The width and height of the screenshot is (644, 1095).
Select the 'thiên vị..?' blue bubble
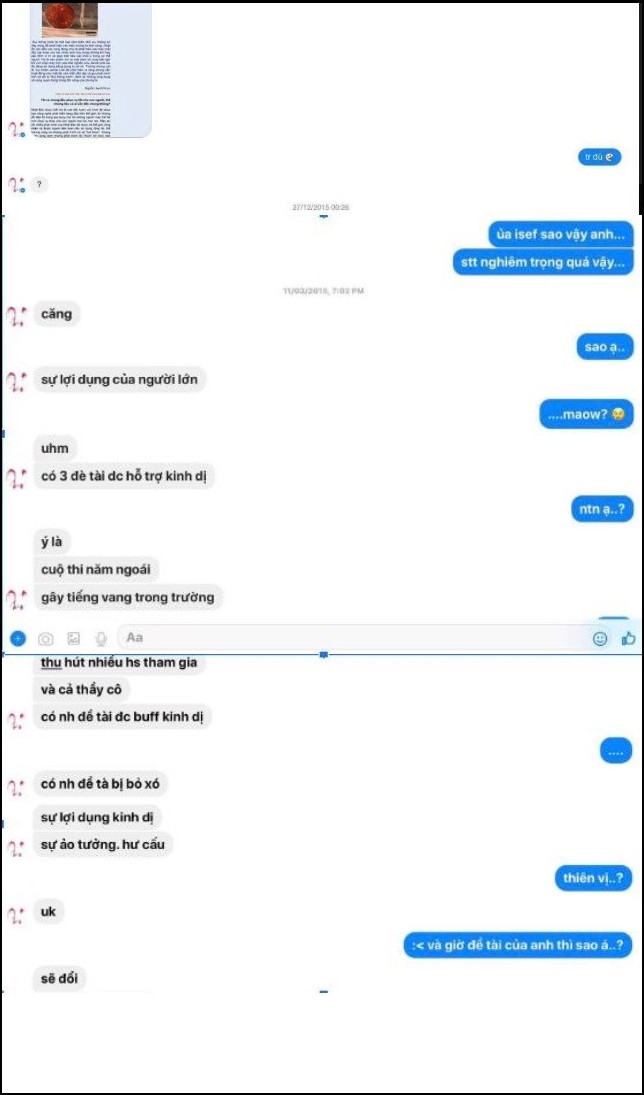(x=593, y=878)
